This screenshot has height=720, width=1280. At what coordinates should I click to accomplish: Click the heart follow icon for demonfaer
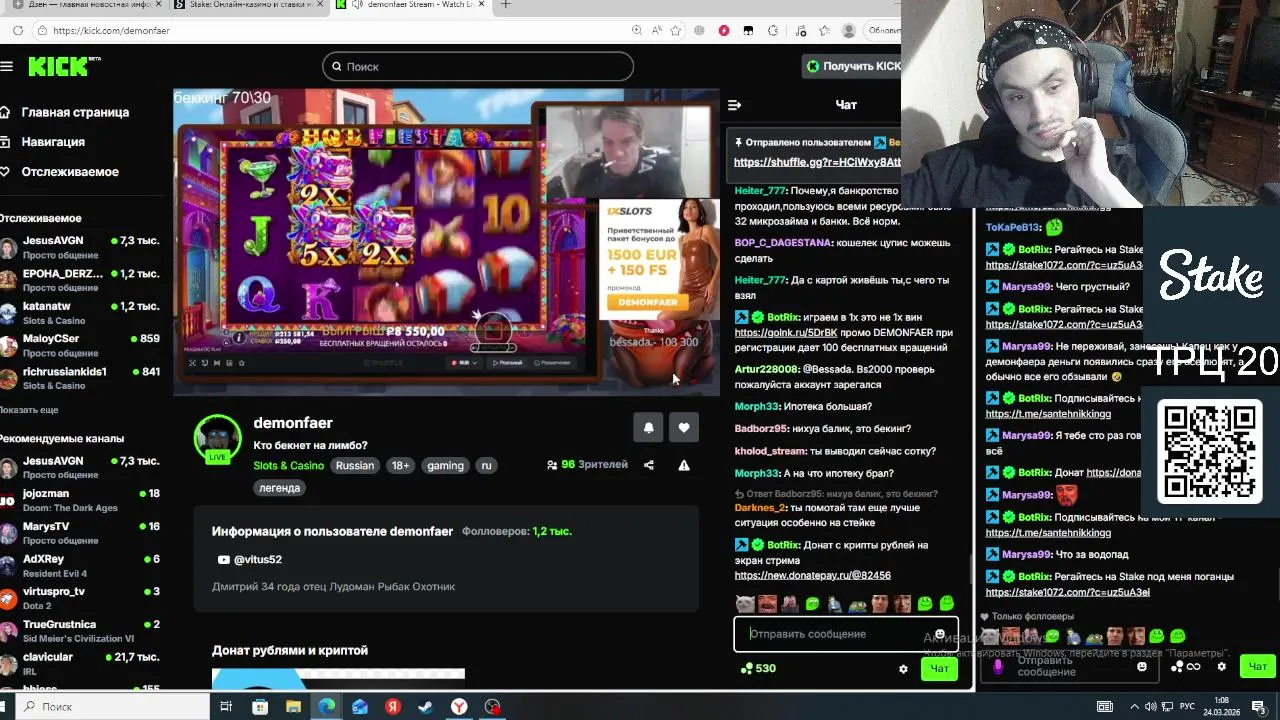(684, 427)
